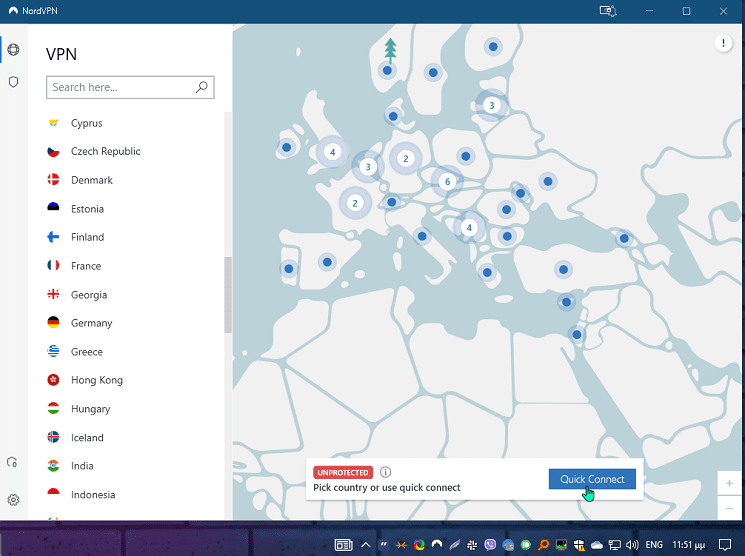This screenshot has height=556, width=745.
Task: Click the exclamation notification icon on map
Action: tap(723, 43)
